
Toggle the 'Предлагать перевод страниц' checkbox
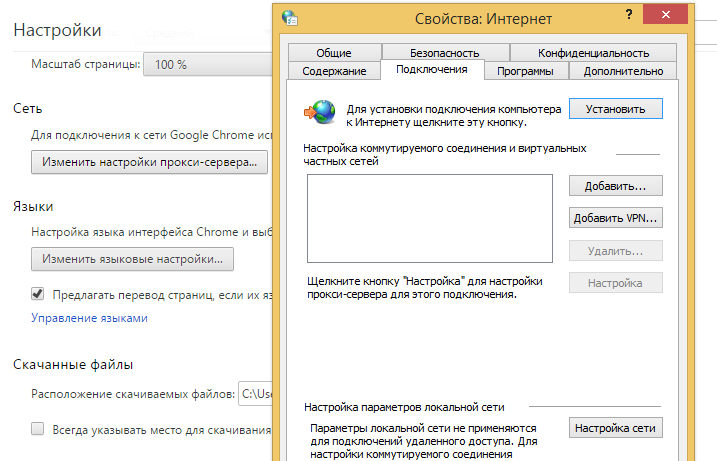38,294
